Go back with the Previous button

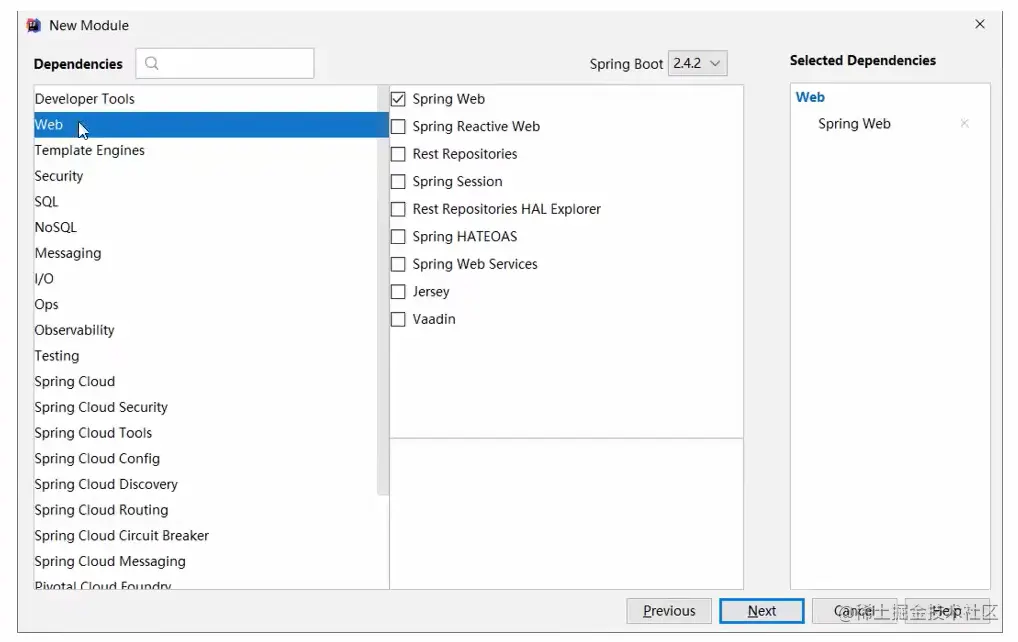(x=669, y=611)
